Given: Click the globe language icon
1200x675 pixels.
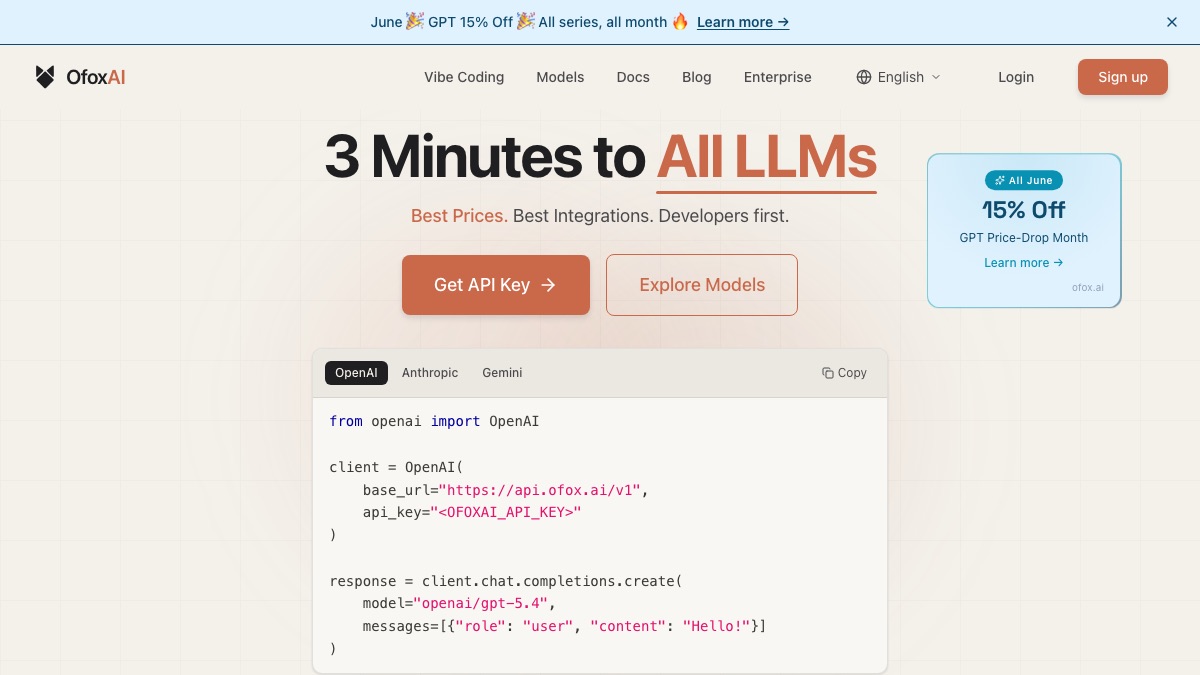Looking at the screenshot, I should coord(864,77).
